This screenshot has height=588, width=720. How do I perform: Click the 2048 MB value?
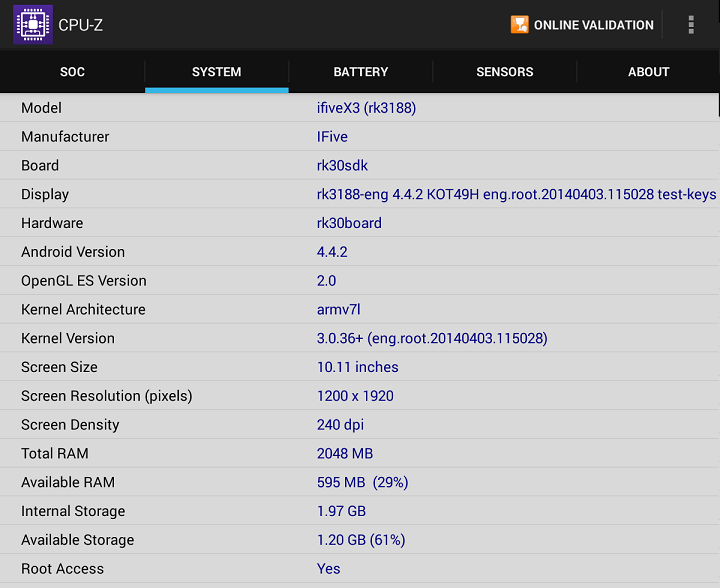point(345,454)
